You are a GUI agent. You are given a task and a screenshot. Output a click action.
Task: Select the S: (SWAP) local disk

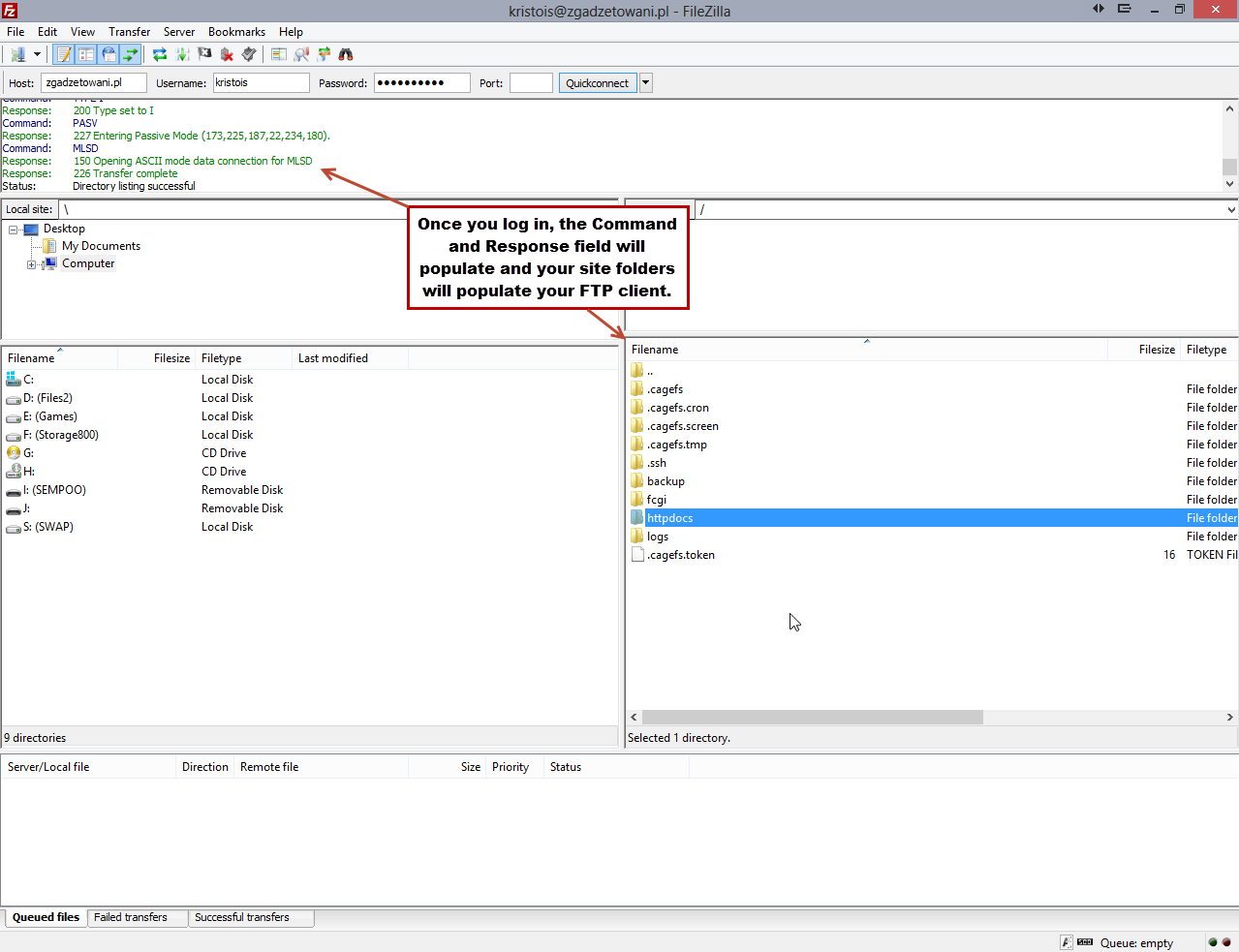[x=310, y=527]
